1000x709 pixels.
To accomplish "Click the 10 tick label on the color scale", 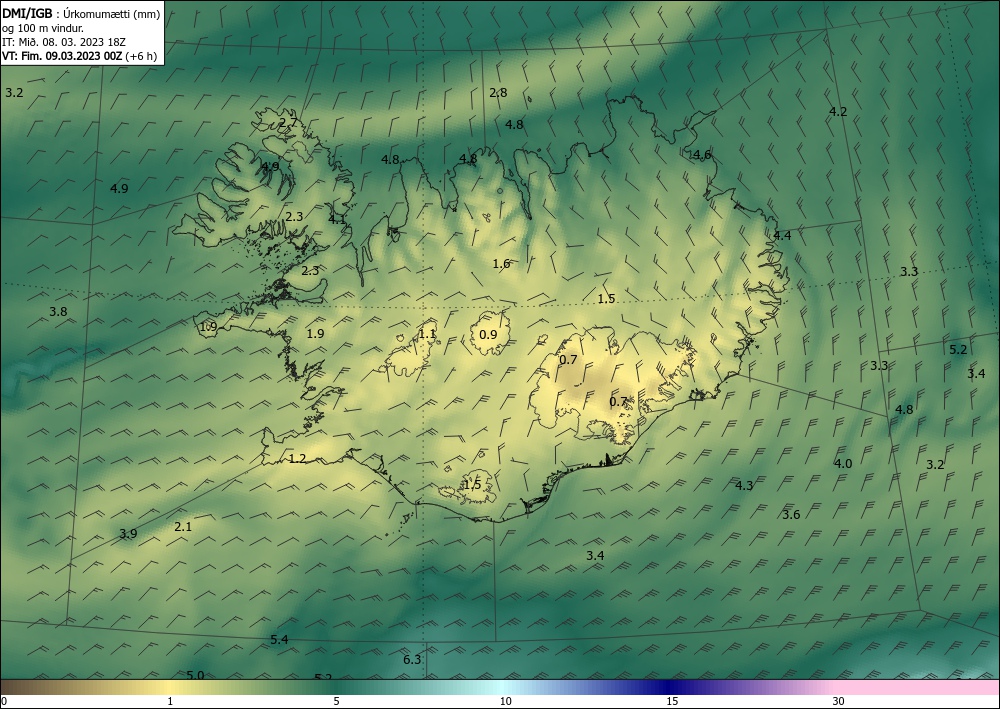I will 505,701.
